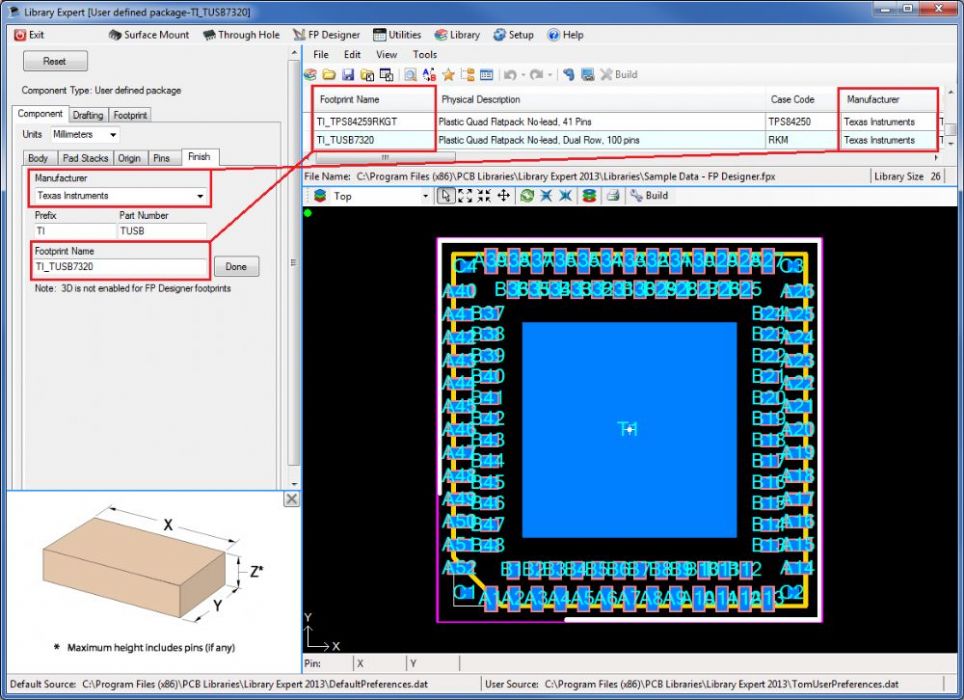The image size is (964, 700).
Task: Click the Save icon in the library toolbar
Action: pos(348,75)
